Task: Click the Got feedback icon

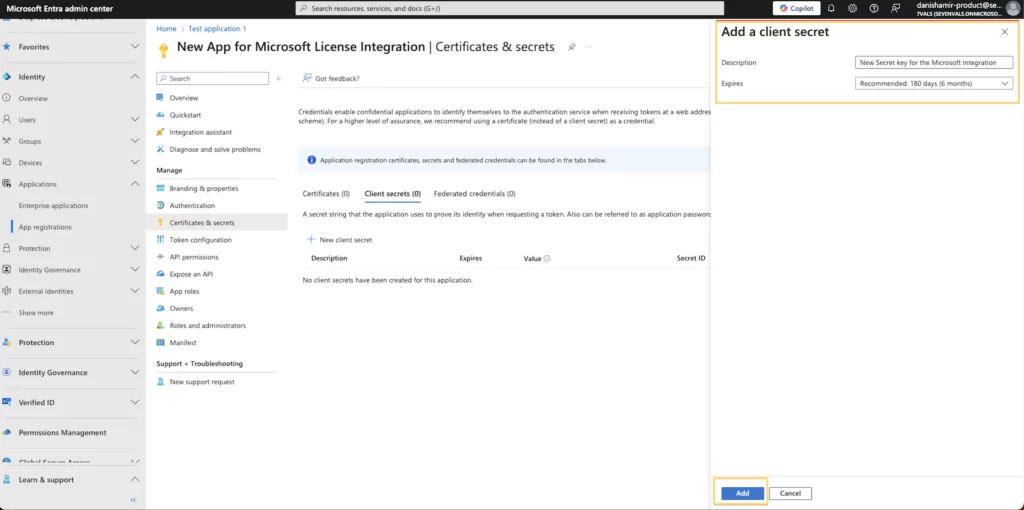Action: [x=307, y=78]
